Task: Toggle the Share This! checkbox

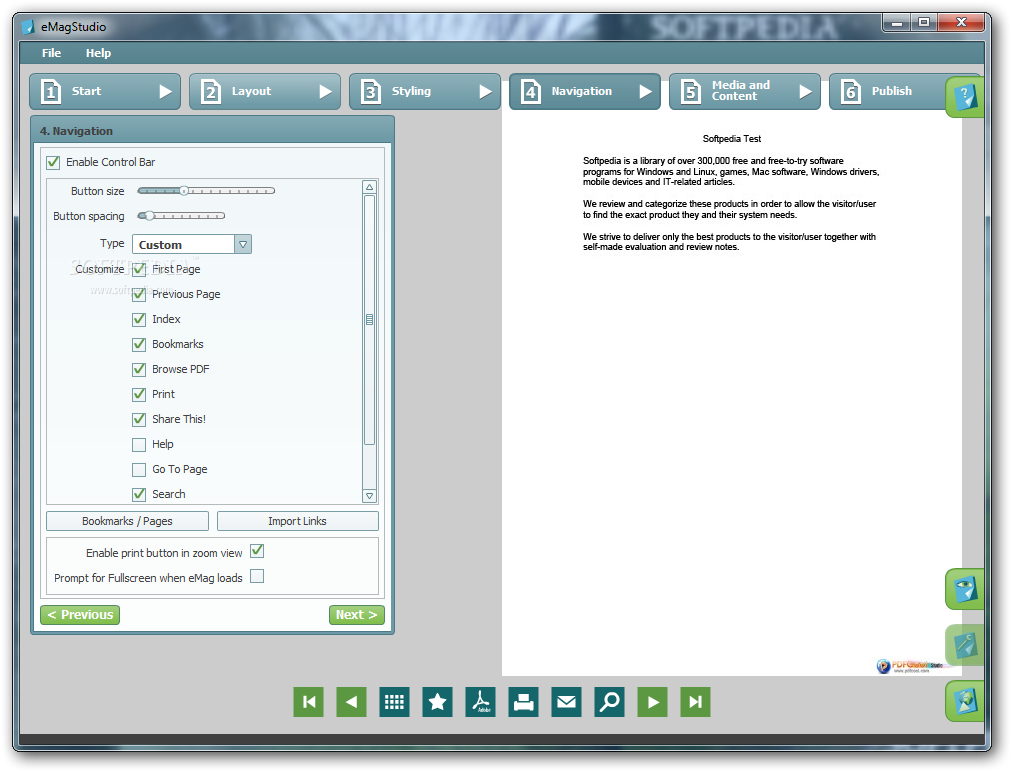Action: click(x=139, y=420)
